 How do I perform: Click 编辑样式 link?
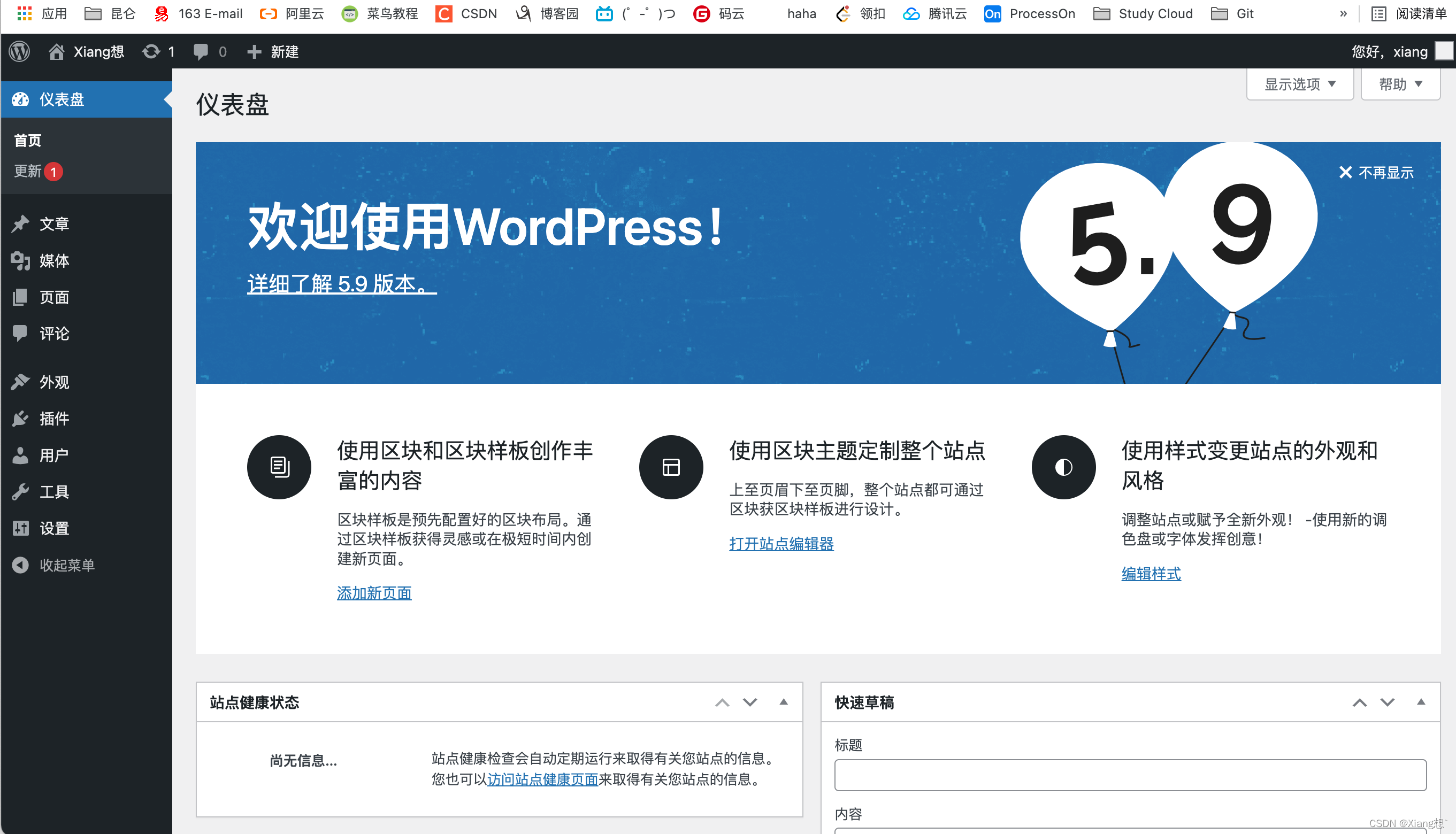click(x=1151, y=573)
